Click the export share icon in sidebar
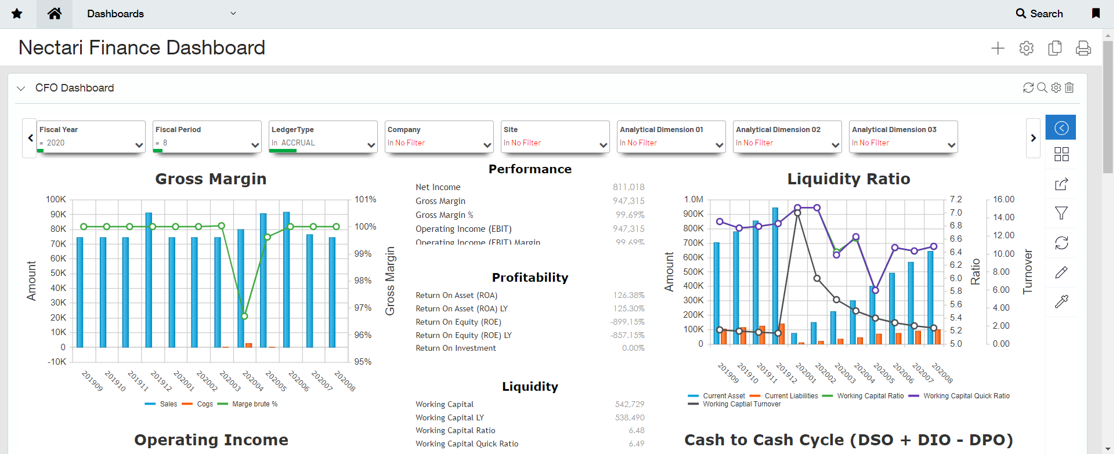Image resolution: width=1114 pixels, height=454 pixels. [x=1061, y=185]
